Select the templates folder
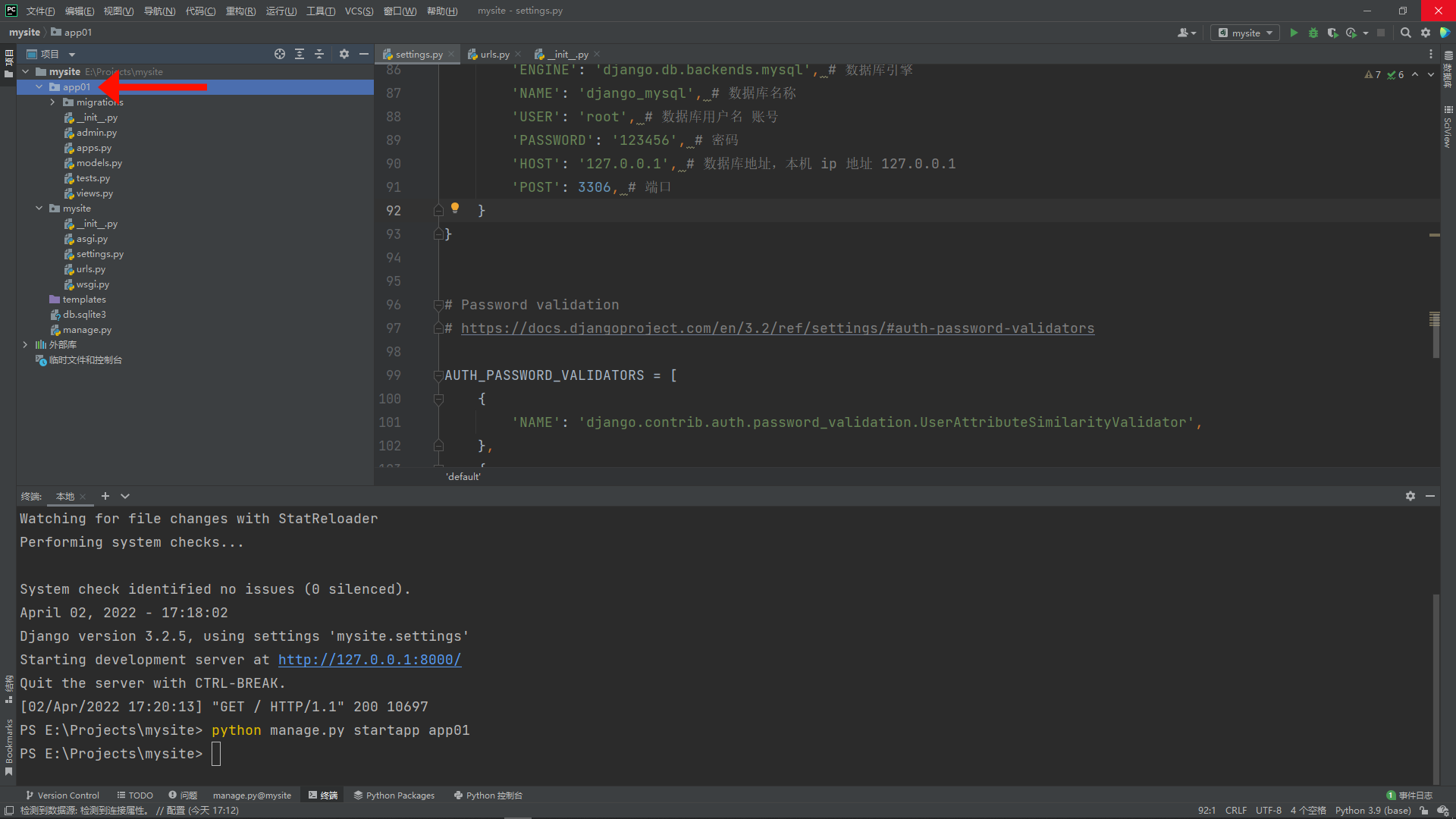Screen dimensions: 1456x819 pyautogui.click(x=83, y=300)
